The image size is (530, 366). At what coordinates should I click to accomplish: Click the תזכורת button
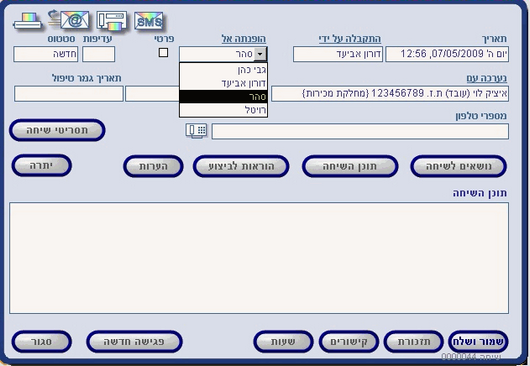(414, 341)
